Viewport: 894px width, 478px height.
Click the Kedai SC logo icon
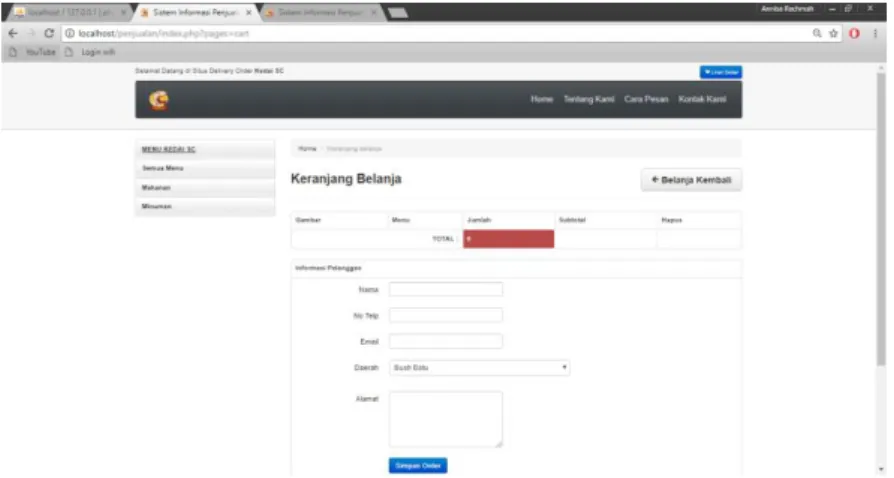click(159, 100)
